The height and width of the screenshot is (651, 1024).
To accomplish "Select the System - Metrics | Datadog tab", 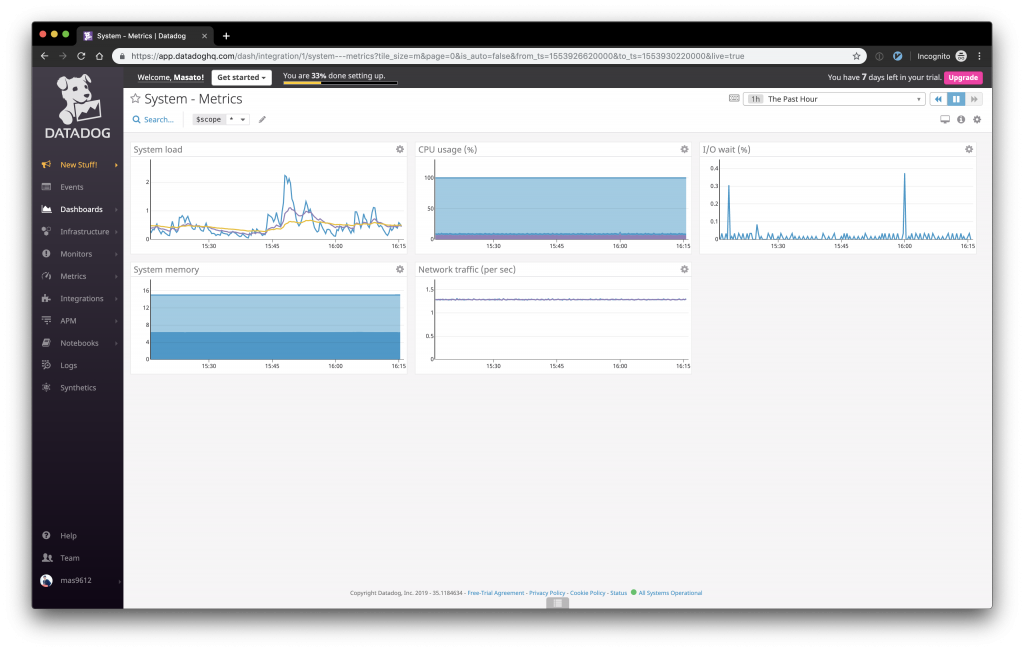I will pos(145,36).
